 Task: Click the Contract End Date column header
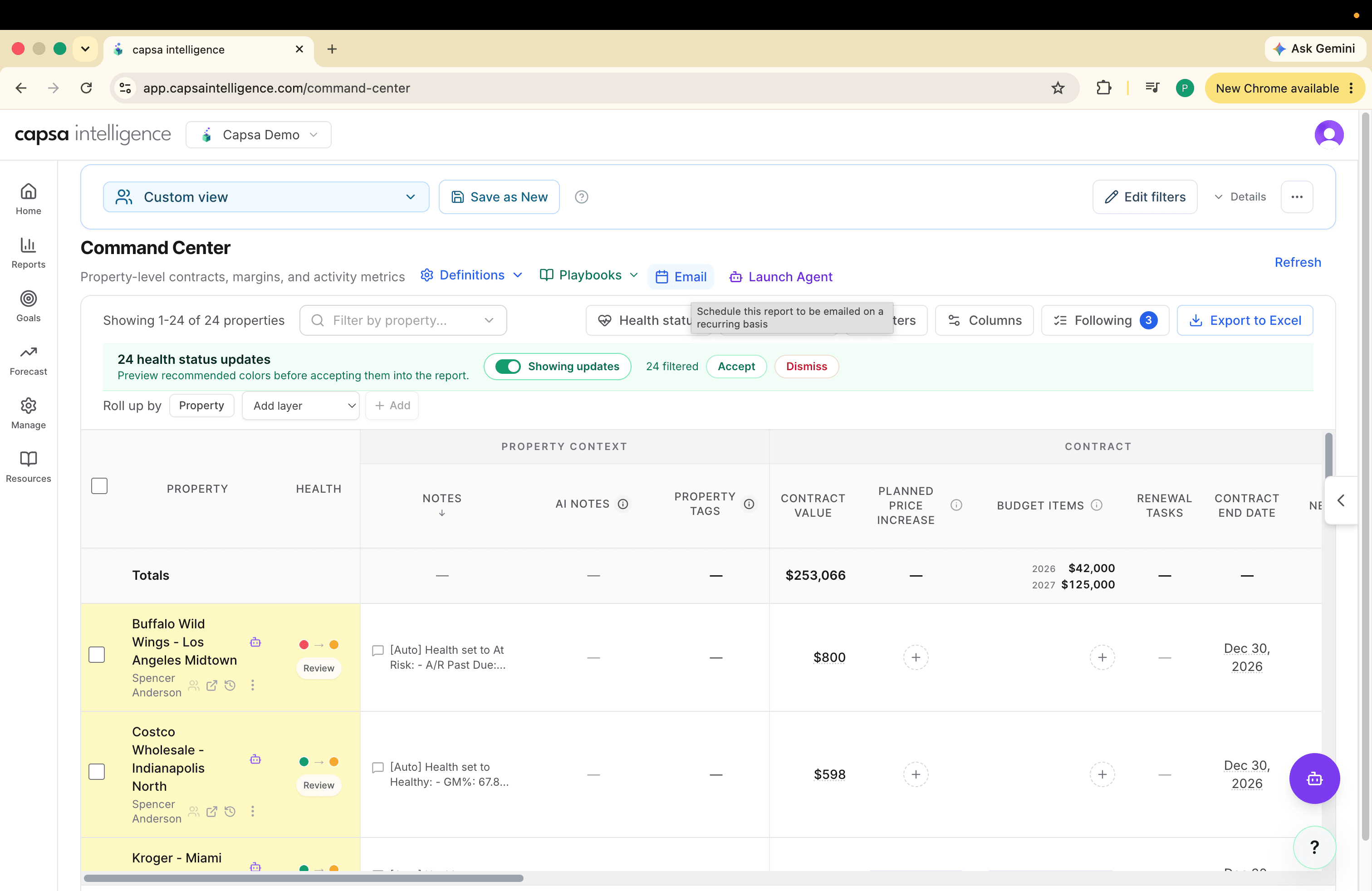coord(1246,505)
